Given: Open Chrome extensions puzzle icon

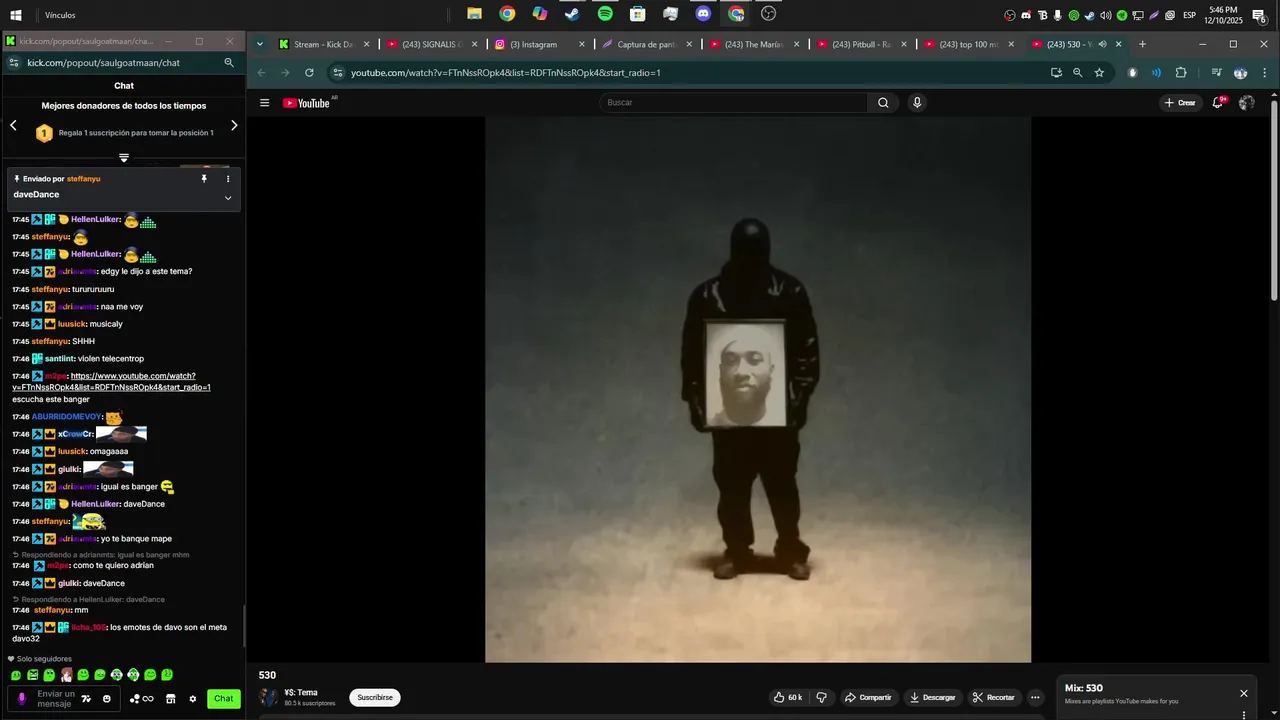Looking at the screenshot, I should (x=1181, y=73).
